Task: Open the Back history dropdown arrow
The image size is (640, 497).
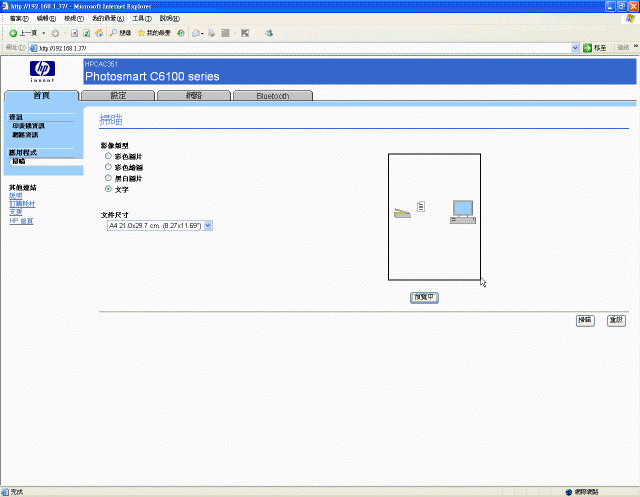Action: pyautogui.click(x=43, y=33)
